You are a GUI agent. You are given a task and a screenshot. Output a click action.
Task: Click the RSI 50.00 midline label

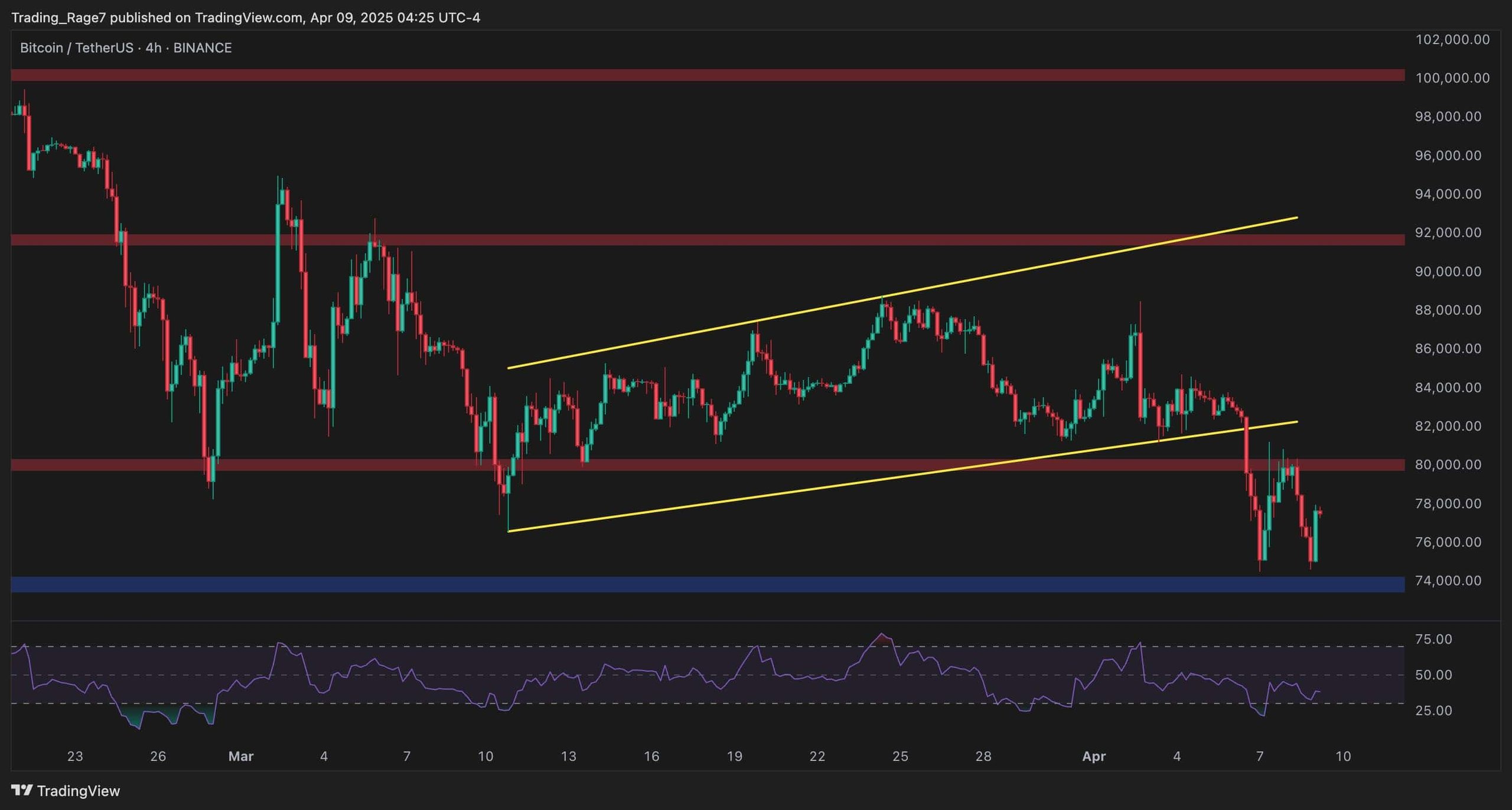click(1434, 675)
